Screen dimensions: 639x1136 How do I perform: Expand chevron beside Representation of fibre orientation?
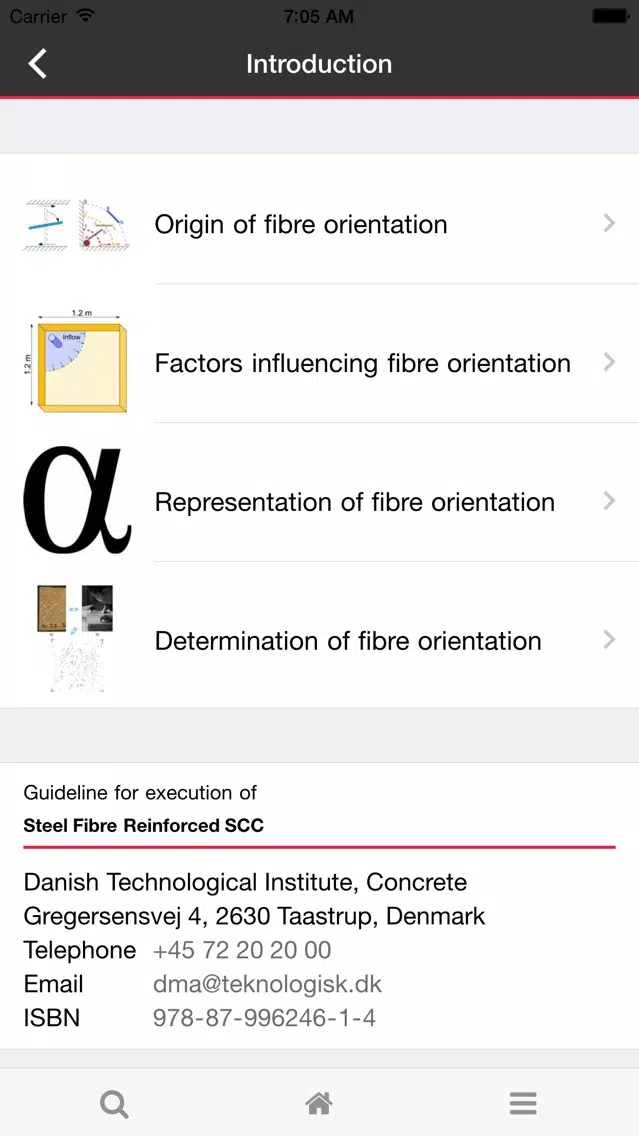click(x=609, y=501)
